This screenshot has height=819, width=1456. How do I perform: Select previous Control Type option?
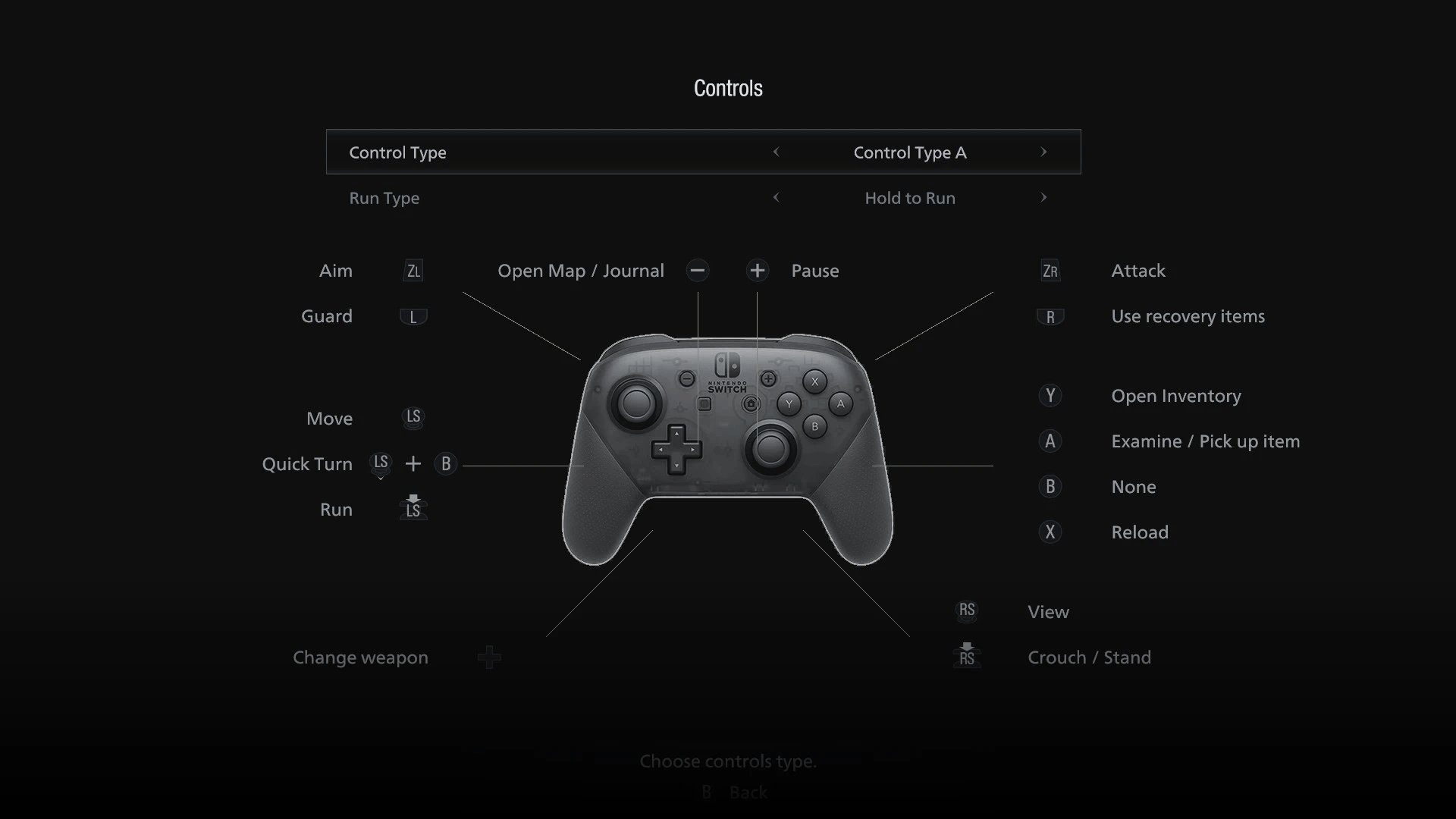(778, 152)
